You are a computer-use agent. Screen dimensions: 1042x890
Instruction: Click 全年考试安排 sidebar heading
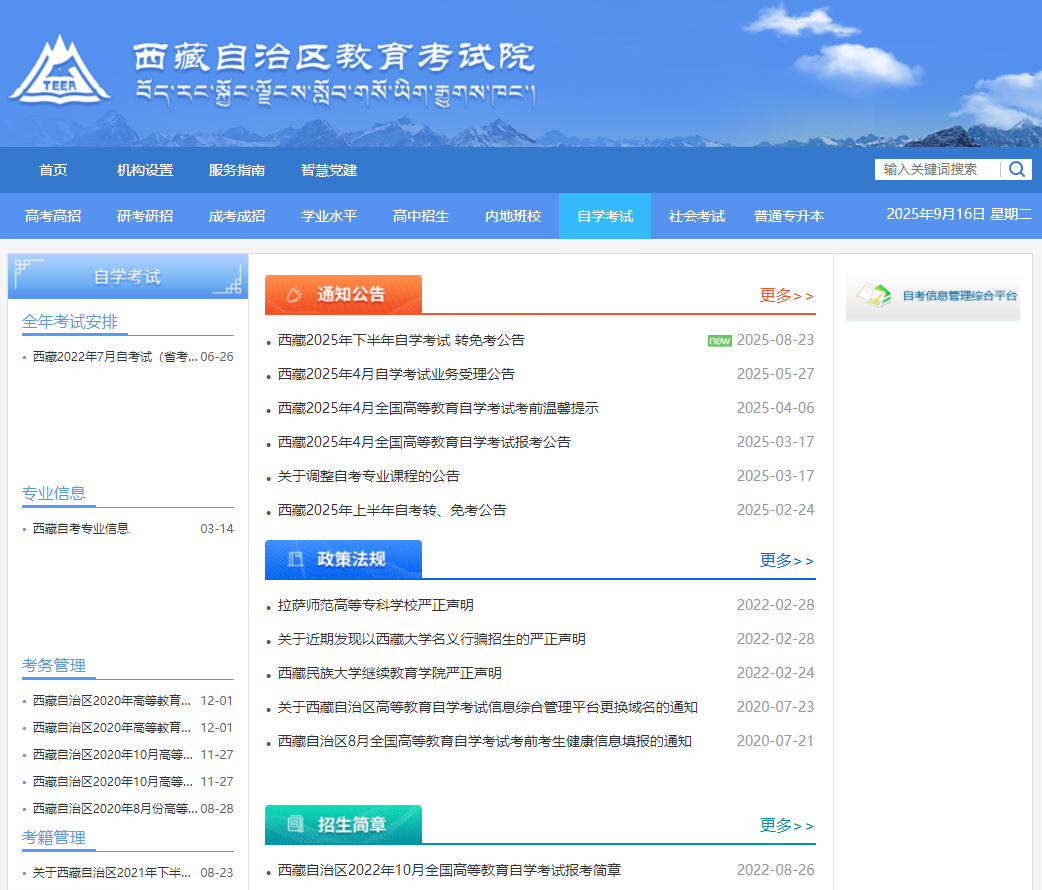point(70,321)
